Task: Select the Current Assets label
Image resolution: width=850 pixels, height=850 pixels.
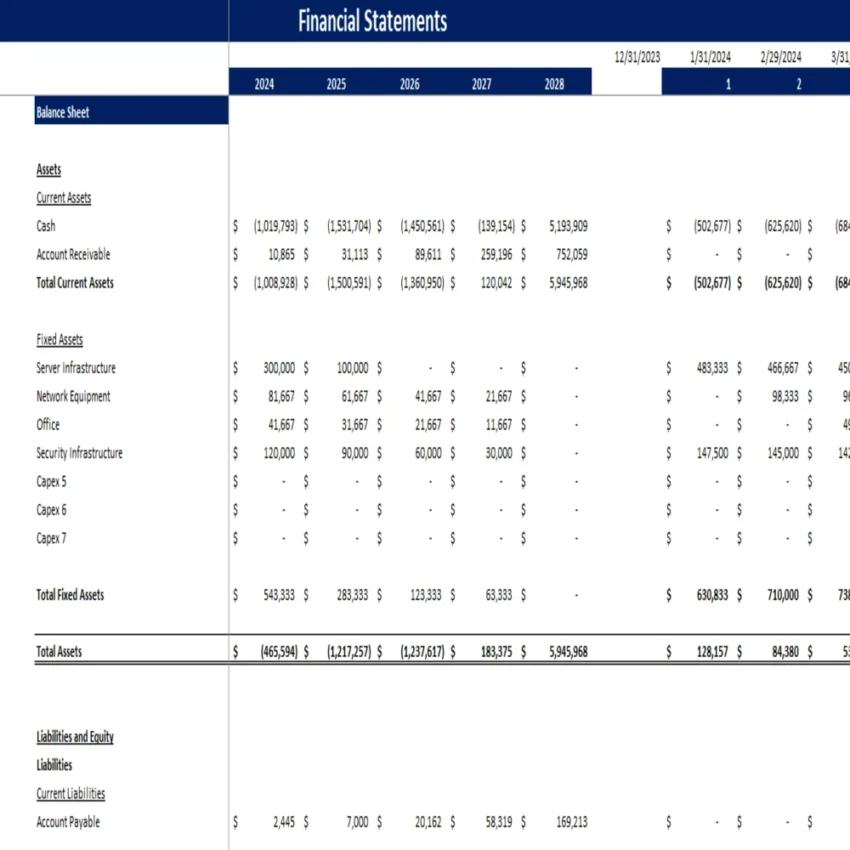Action: point(63,197)
